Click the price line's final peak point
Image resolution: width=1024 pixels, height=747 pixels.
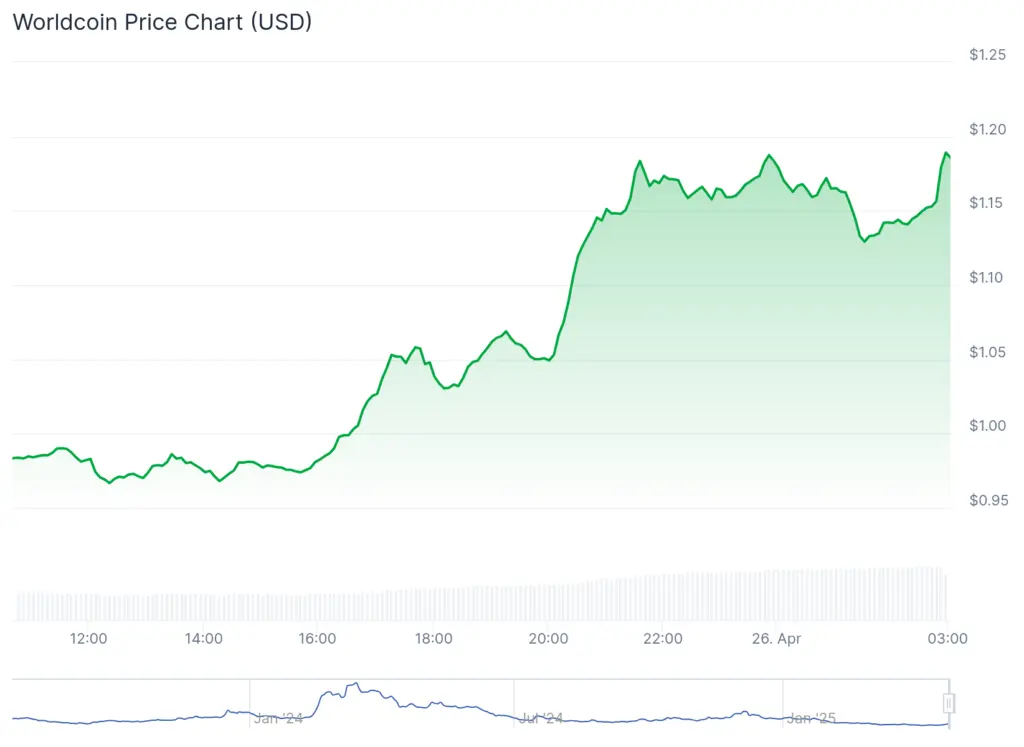(945, 153)
